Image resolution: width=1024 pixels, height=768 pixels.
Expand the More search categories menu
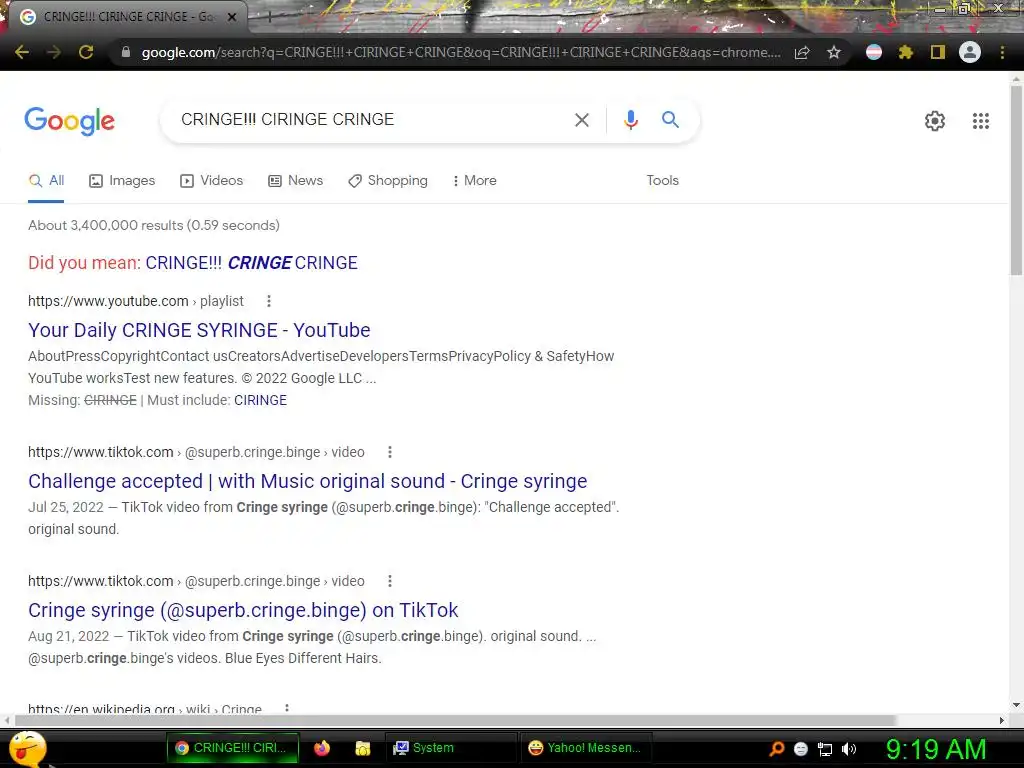tap(475, 180)
